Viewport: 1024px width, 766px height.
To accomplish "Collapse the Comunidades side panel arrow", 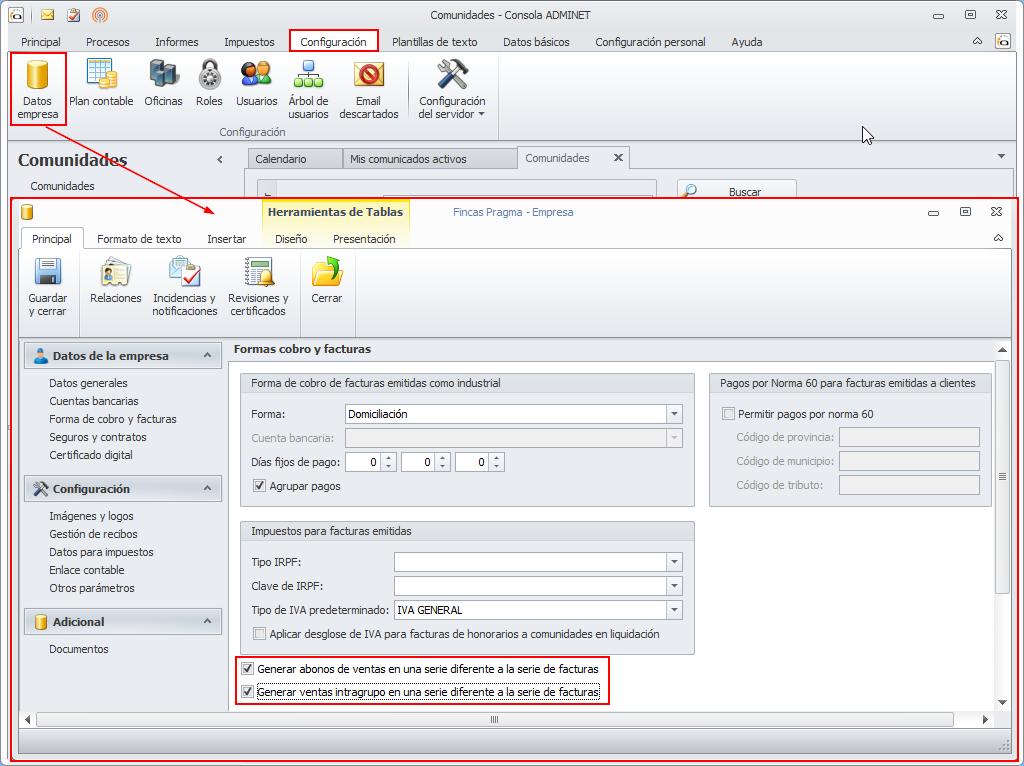I will coord(220,159).
